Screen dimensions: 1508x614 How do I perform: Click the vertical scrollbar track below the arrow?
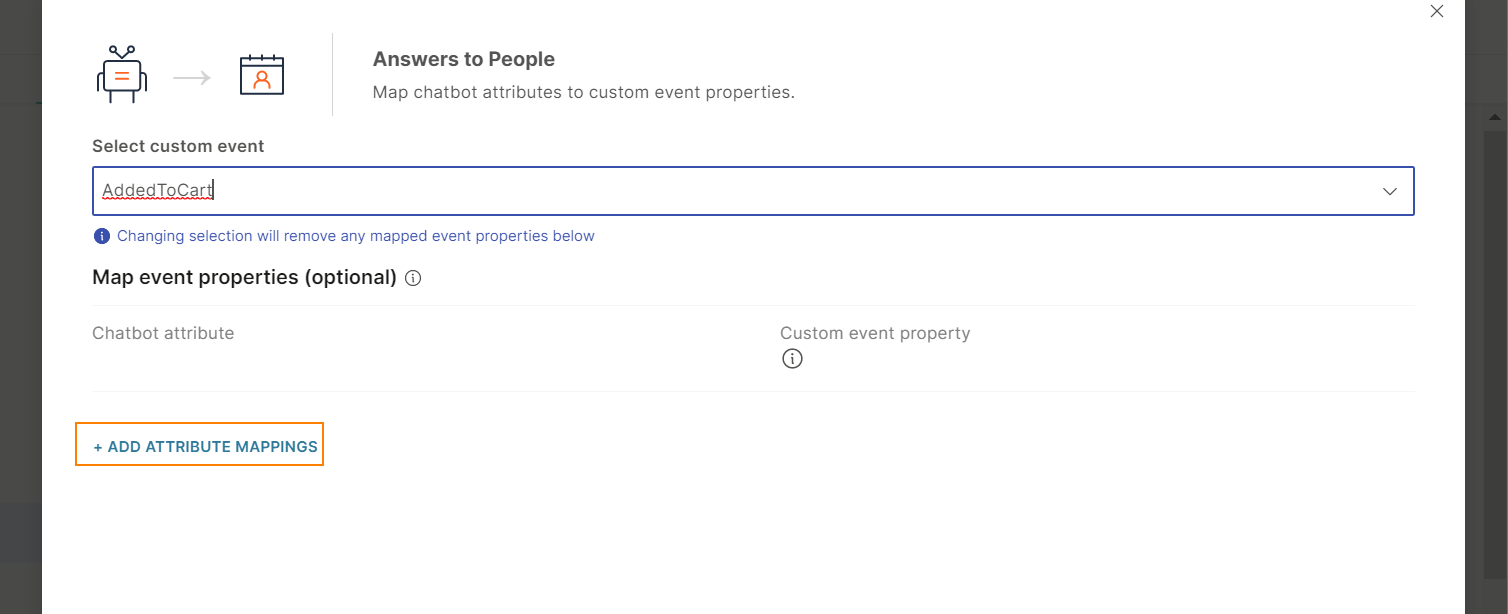1495,350
